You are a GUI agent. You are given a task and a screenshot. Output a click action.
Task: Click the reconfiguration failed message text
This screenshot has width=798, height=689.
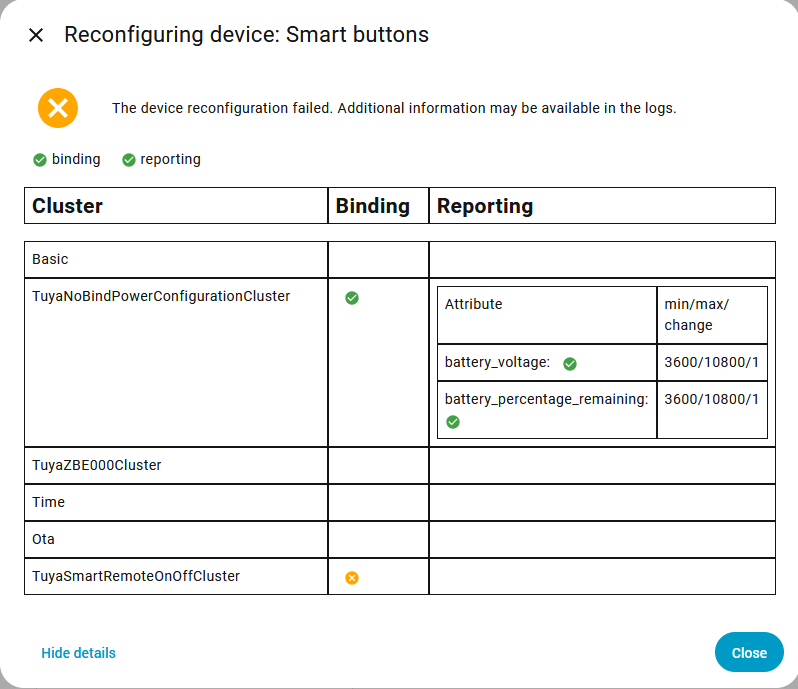pyautogui.click(x=394, y=108)
